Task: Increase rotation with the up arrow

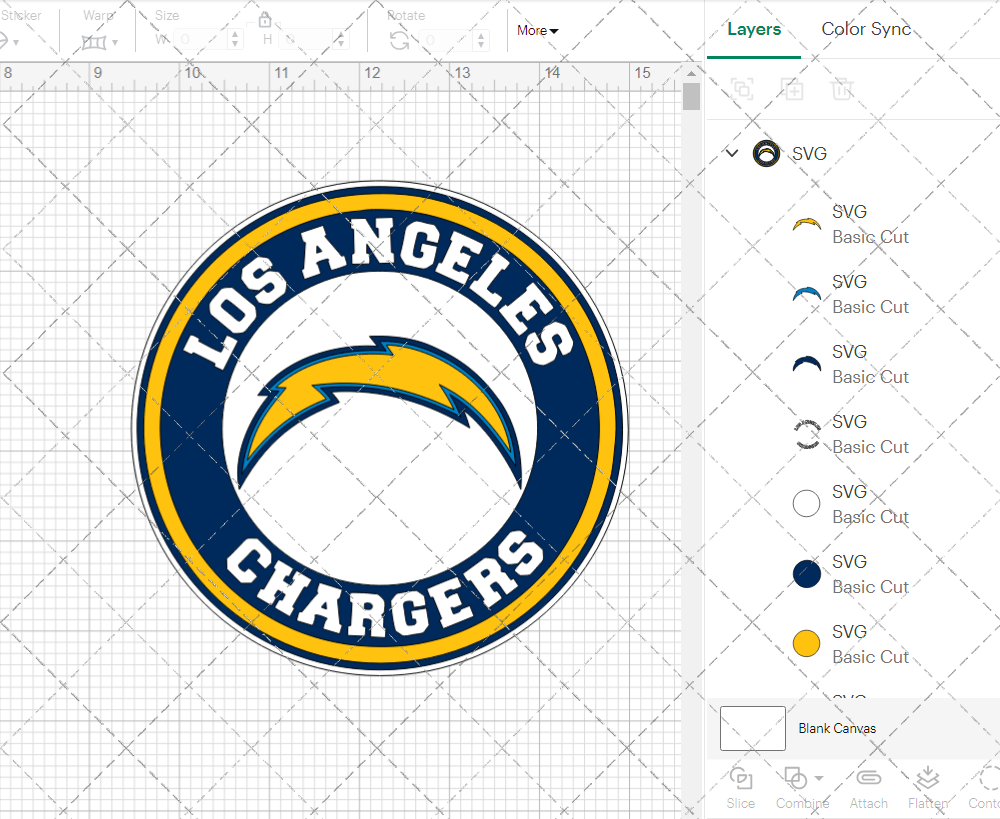Action: point(481,35)
